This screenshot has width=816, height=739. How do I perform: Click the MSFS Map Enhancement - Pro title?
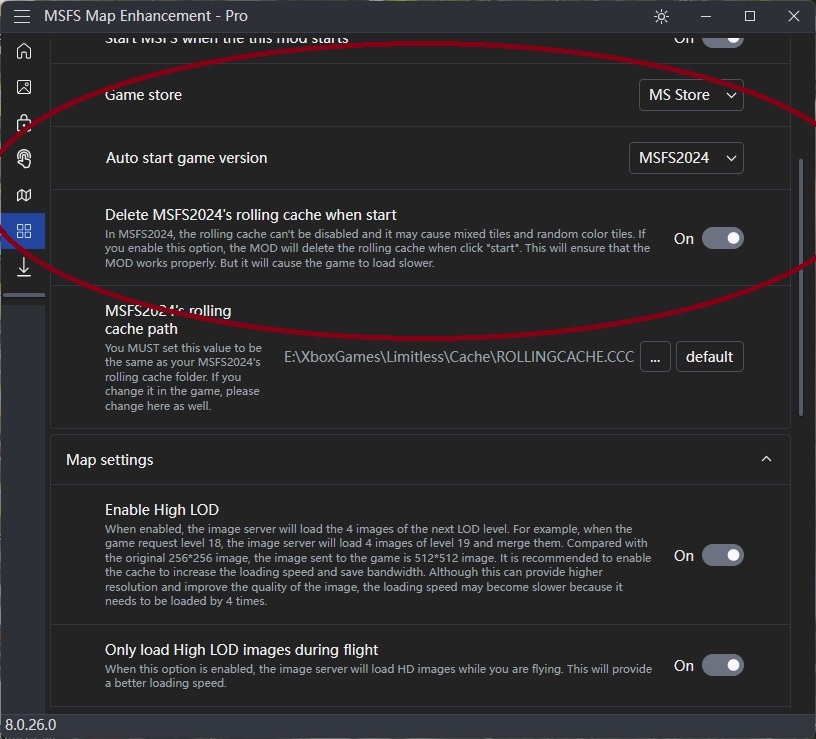point(146,16)
